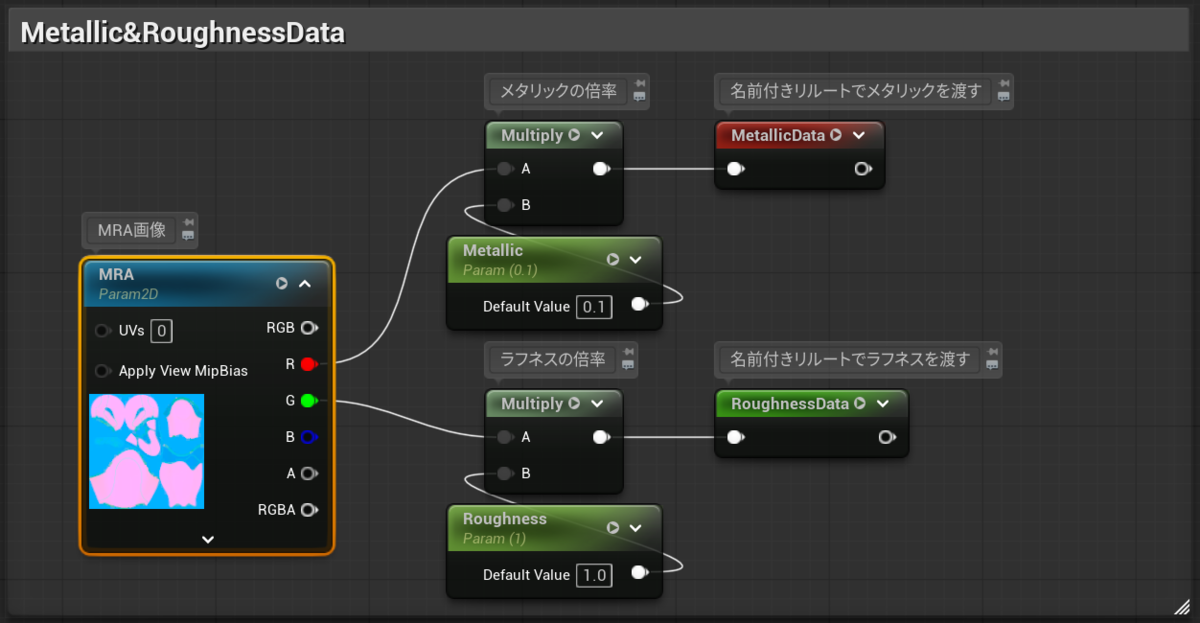Edit the Metallic Default Value field showing 0.1
1200x623 pixels.
[594, 306]
